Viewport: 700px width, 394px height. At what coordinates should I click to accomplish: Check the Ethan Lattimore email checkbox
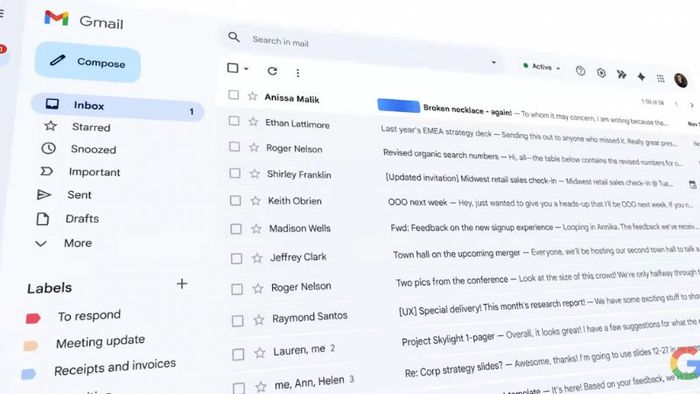(x=234, y=120)
